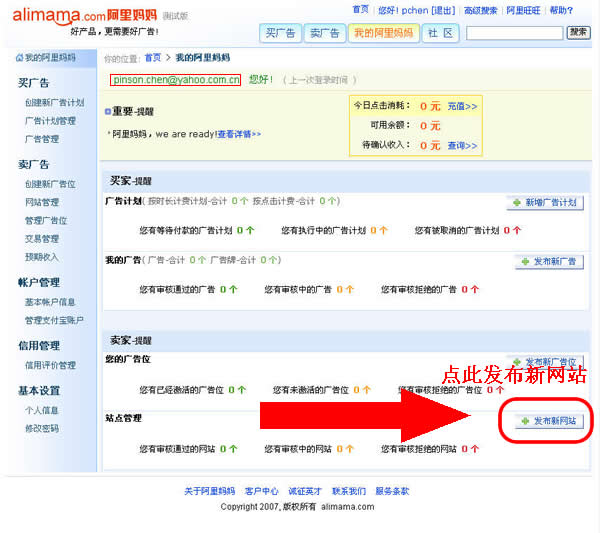Click count after 您有未激活的广告位
This screenshot has height=533, width=600.
[x=362, y=390]
